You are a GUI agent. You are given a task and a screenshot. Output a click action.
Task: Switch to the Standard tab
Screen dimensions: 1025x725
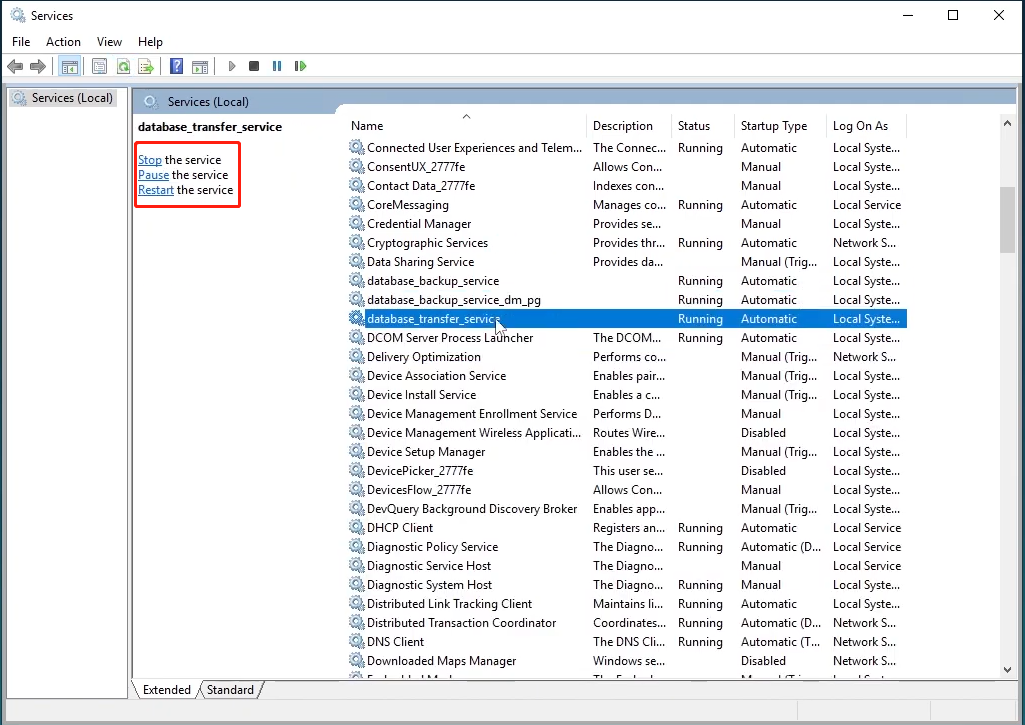pos(230,690)
